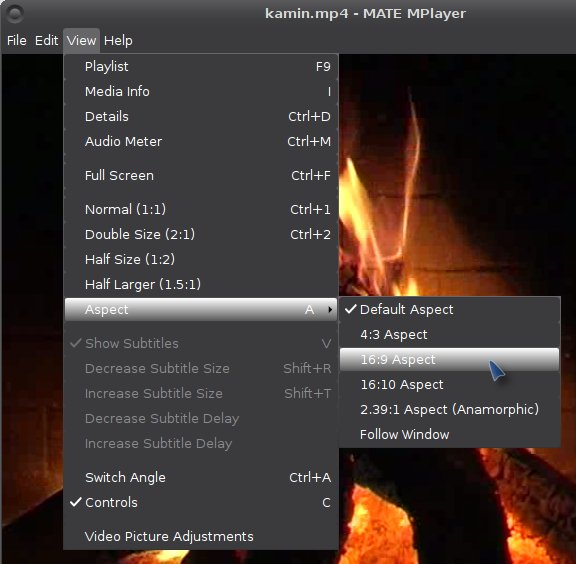Expand the Aspect submenu
This screenshot has width=576, height=564.
pos(201,309)
